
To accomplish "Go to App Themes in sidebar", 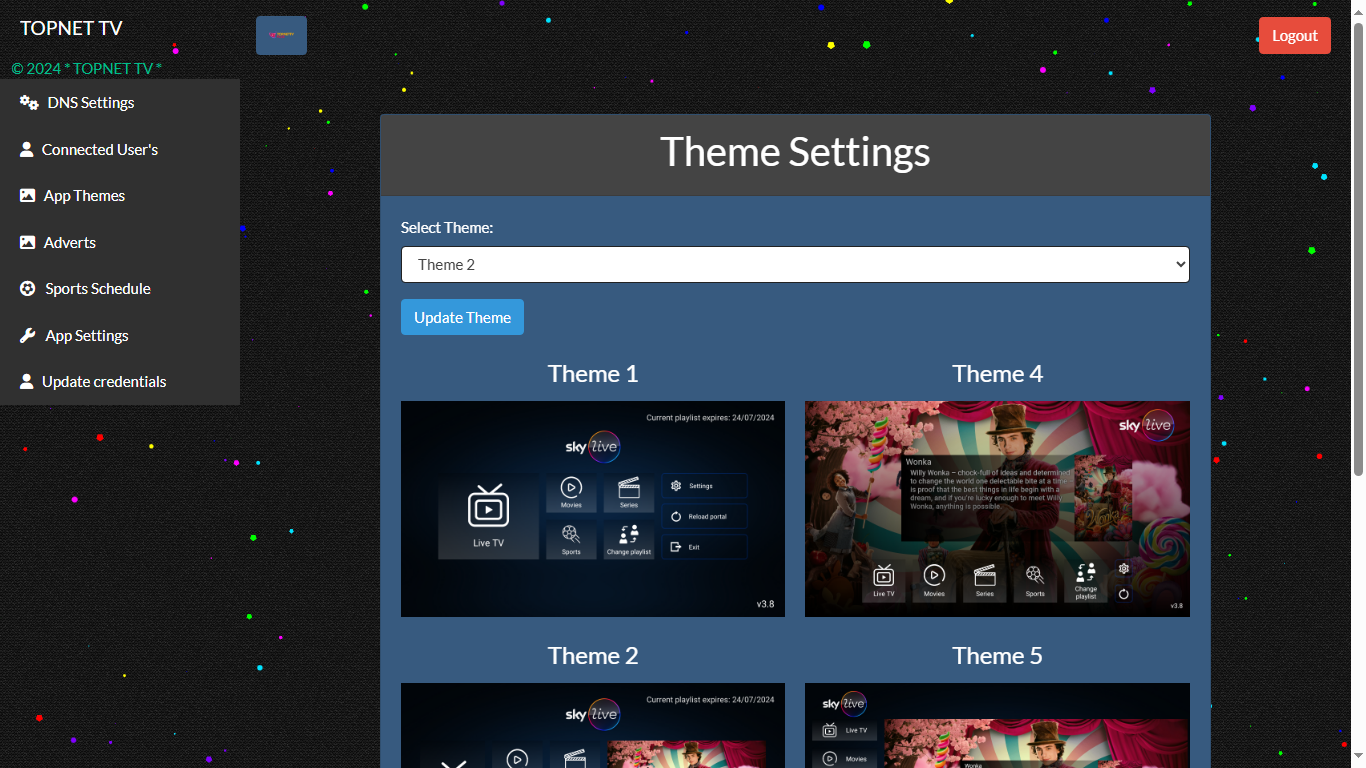I will click(x=120, y=196).
